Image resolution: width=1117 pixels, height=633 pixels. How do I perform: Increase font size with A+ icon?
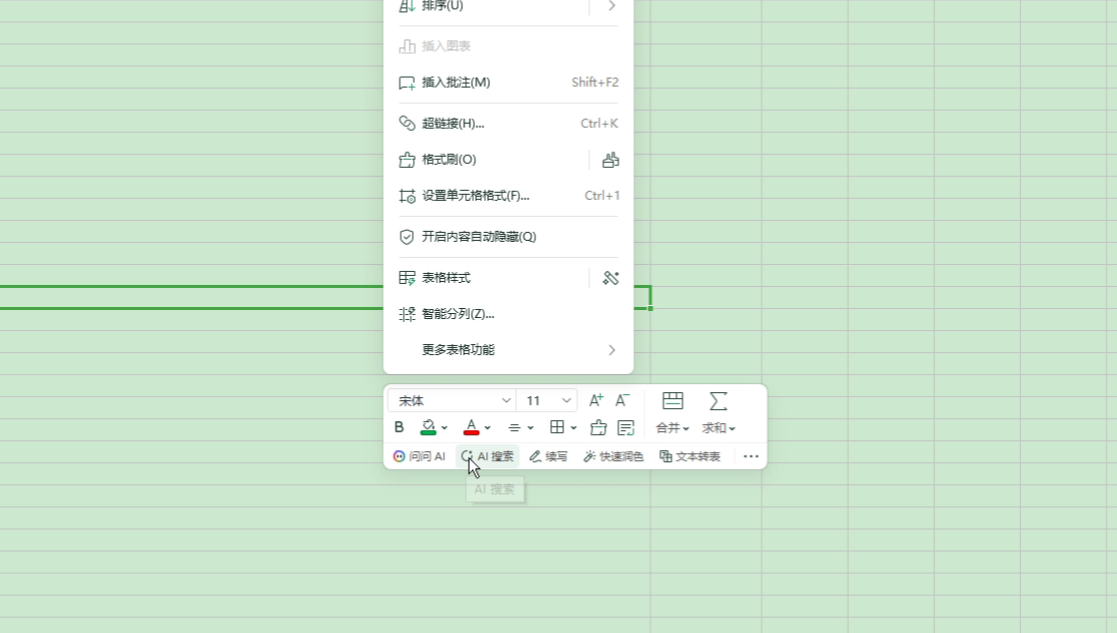pos(596,400)
